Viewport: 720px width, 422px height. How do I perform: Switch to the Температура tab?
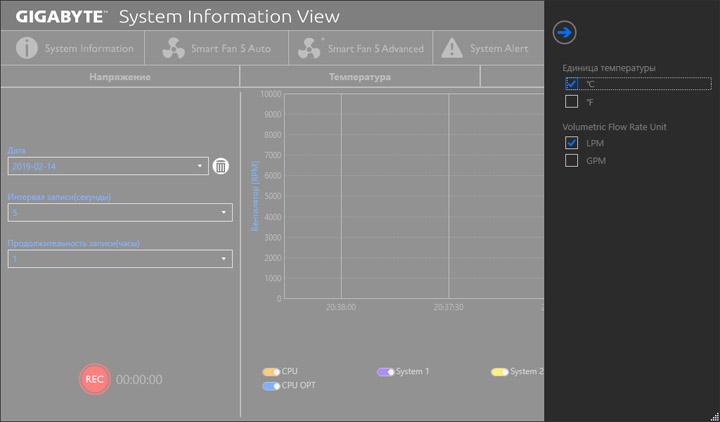point(360,77)
